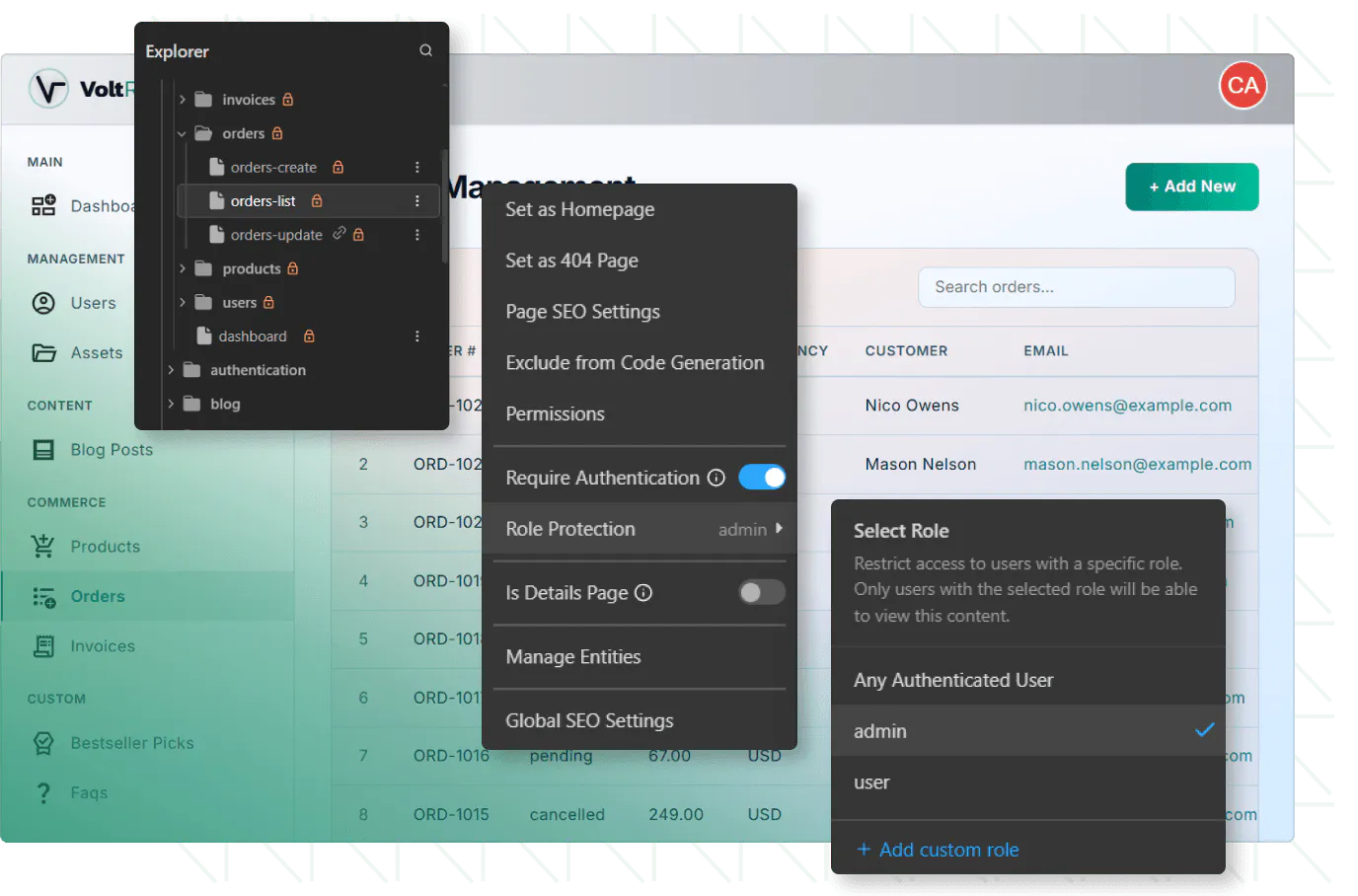Expand the users folder in Explorer
Screen dimensions: 1358x896
point(183,302)
